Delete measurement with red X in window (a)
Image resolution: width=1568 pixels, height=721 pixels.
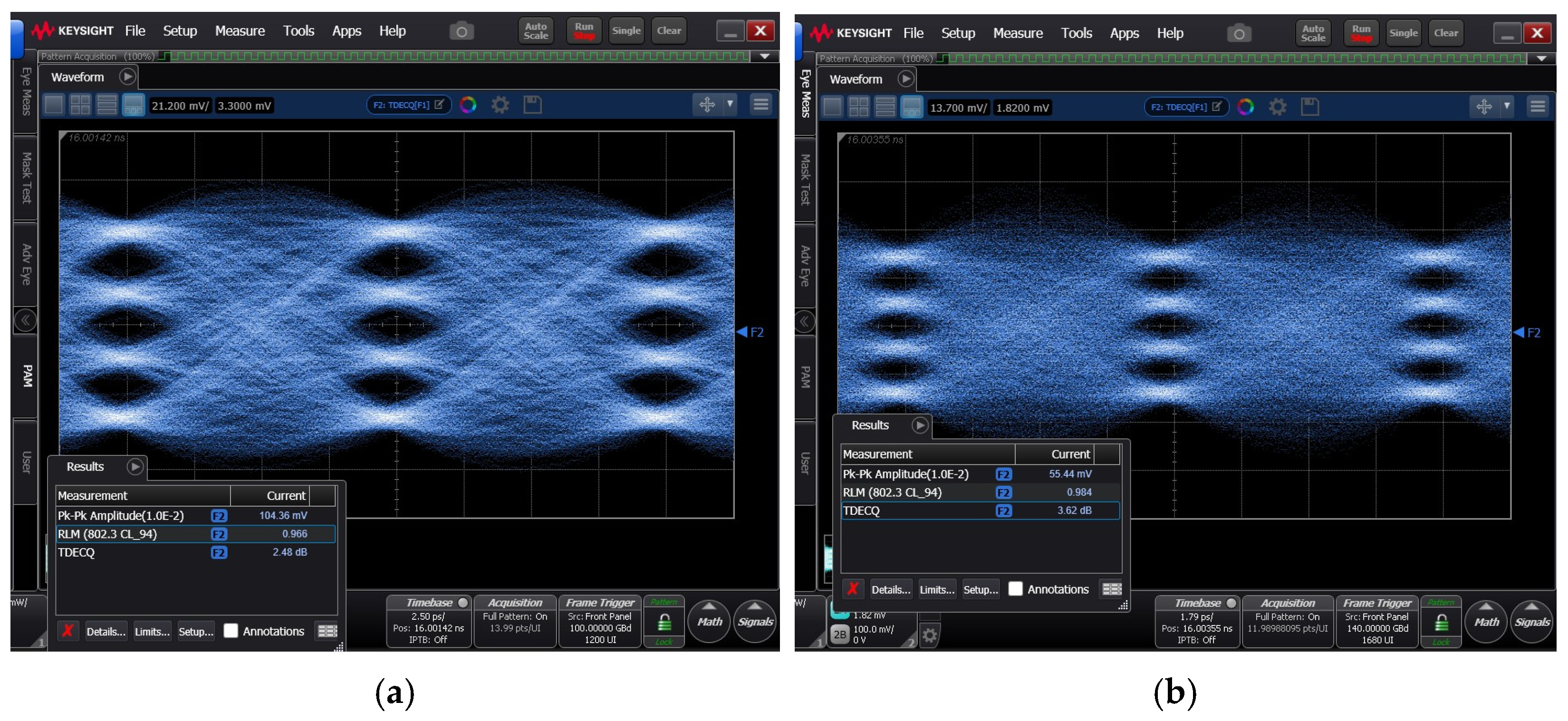(67, 630)
